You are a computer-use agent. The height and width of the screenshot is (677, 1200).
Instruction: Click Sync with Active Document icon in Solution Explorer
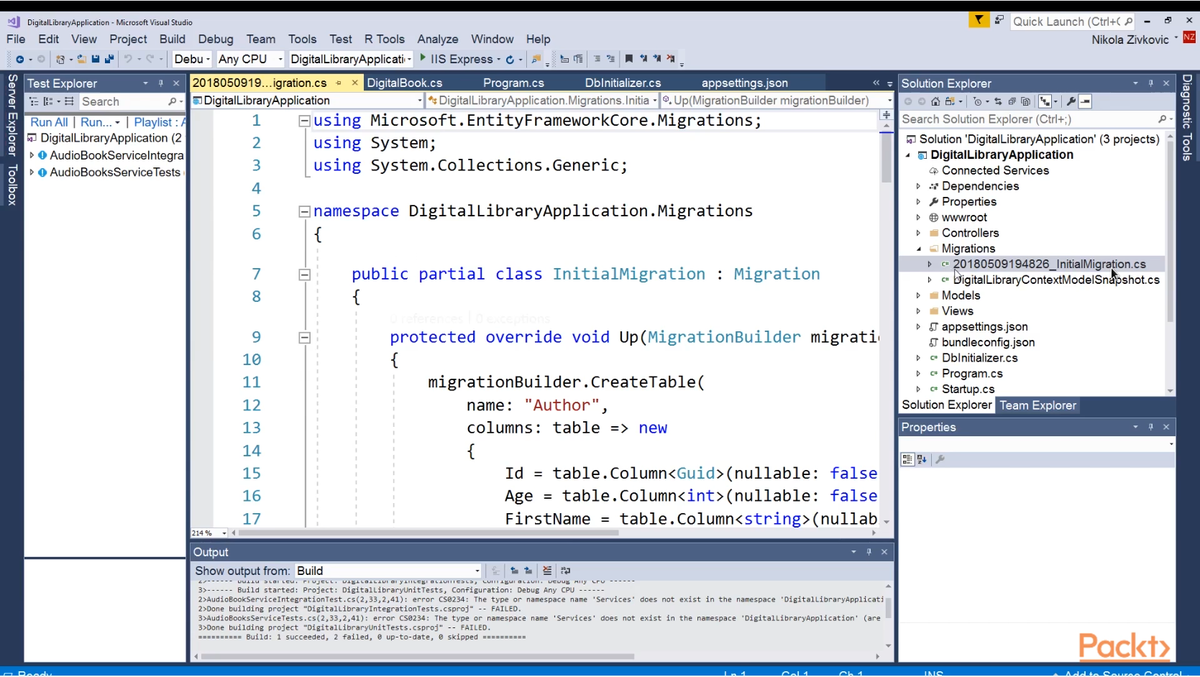pyautogui.click(x=998, y=101)
